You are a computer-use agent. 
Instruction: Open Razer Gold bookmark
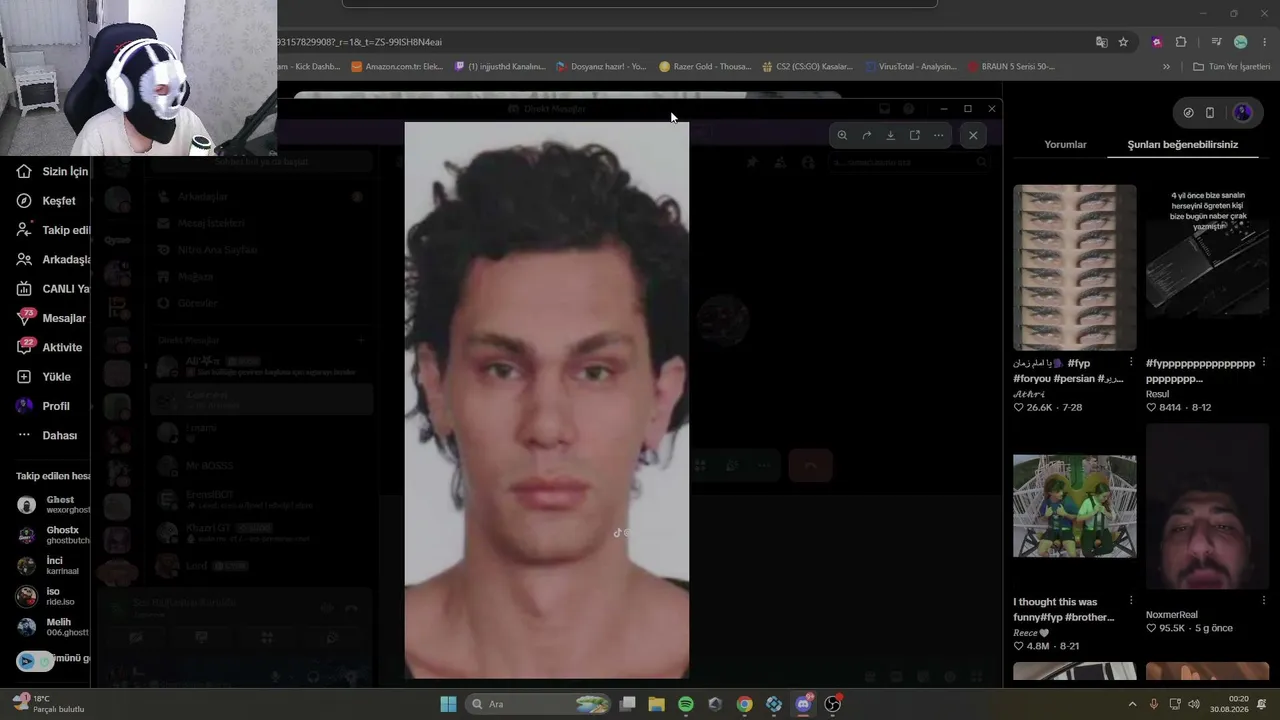tap(705, 67)
